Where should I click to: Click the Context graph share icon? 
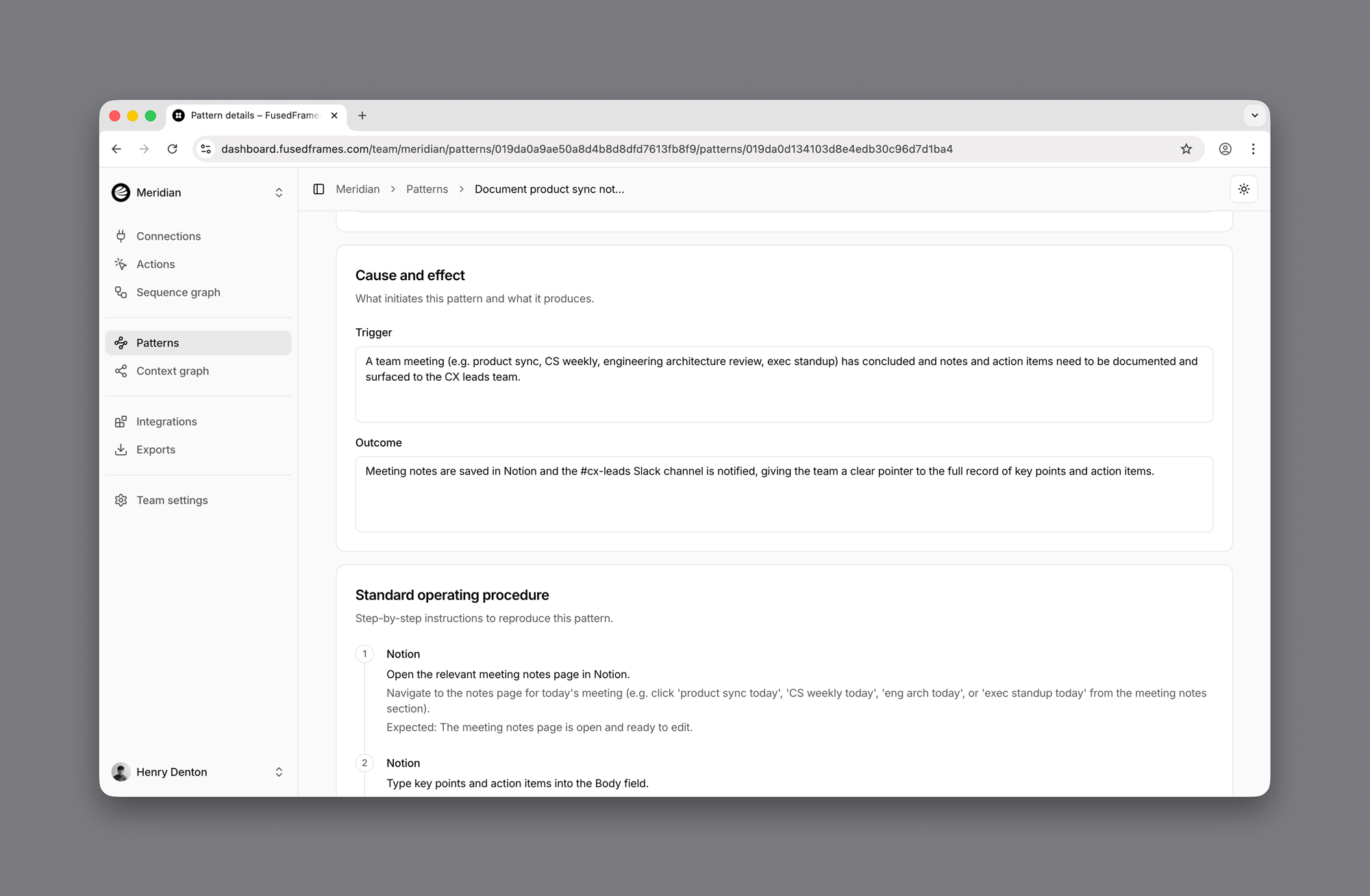(121, 371)
